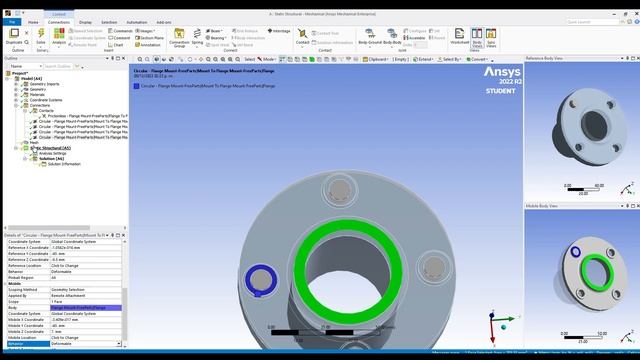Open the Beam dropdown

pyautogui.click(x=214, y=31)
